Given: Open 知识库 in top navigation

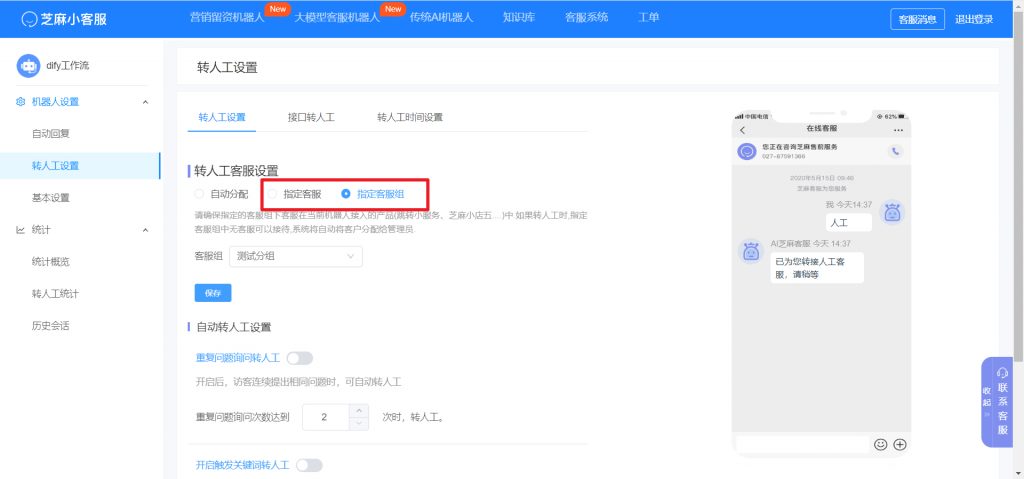Looking at the screenshot, I should [x=519, y=18].
